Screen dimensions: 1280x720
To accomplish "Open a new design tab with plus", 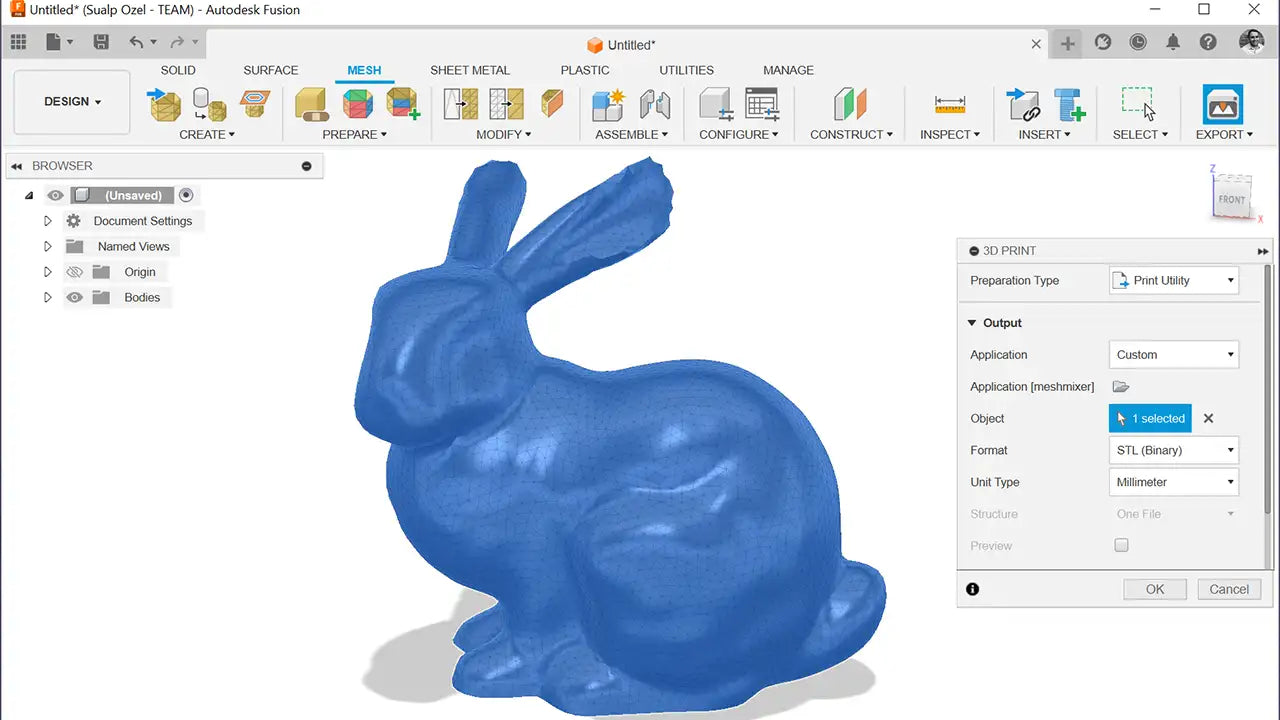I will point(1068,43).
